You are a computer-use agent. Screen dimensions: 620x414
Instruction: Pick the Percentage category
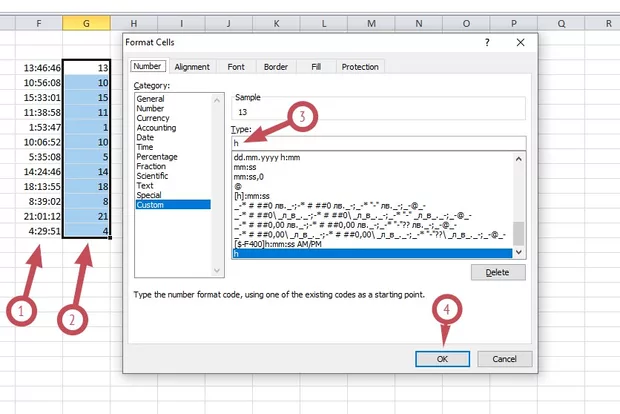pos(157,157)
